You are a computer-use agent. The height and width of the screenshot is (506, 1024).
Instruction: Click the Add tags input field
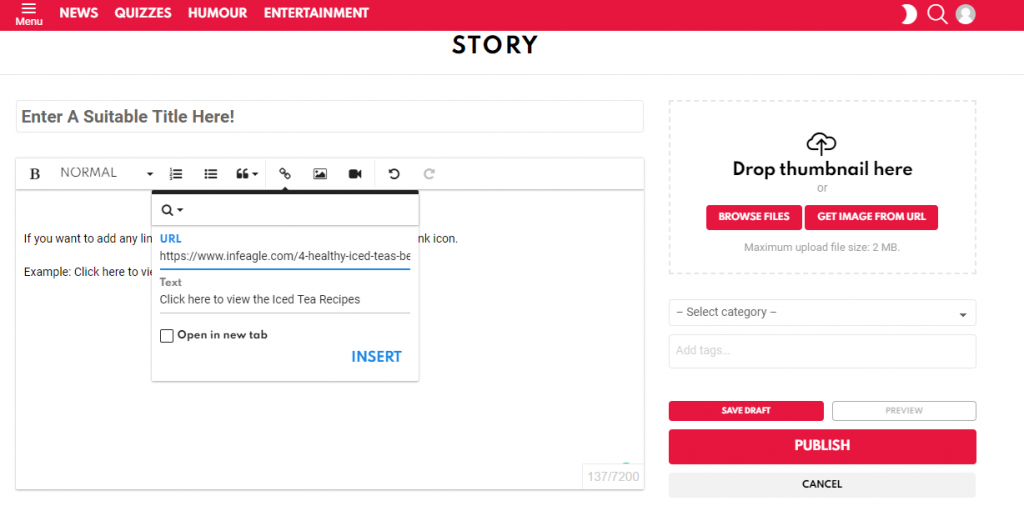pos(822,351)
